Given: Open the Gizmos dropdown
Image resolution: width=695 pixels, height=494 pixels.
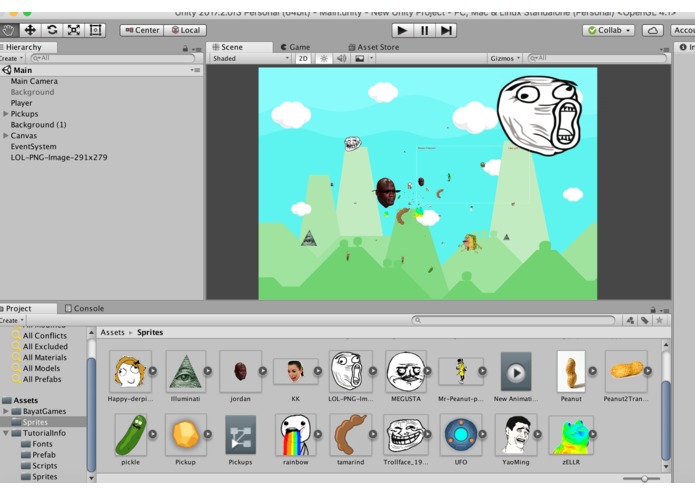Looking at the screenshot, I should click(x=505, y=58).
